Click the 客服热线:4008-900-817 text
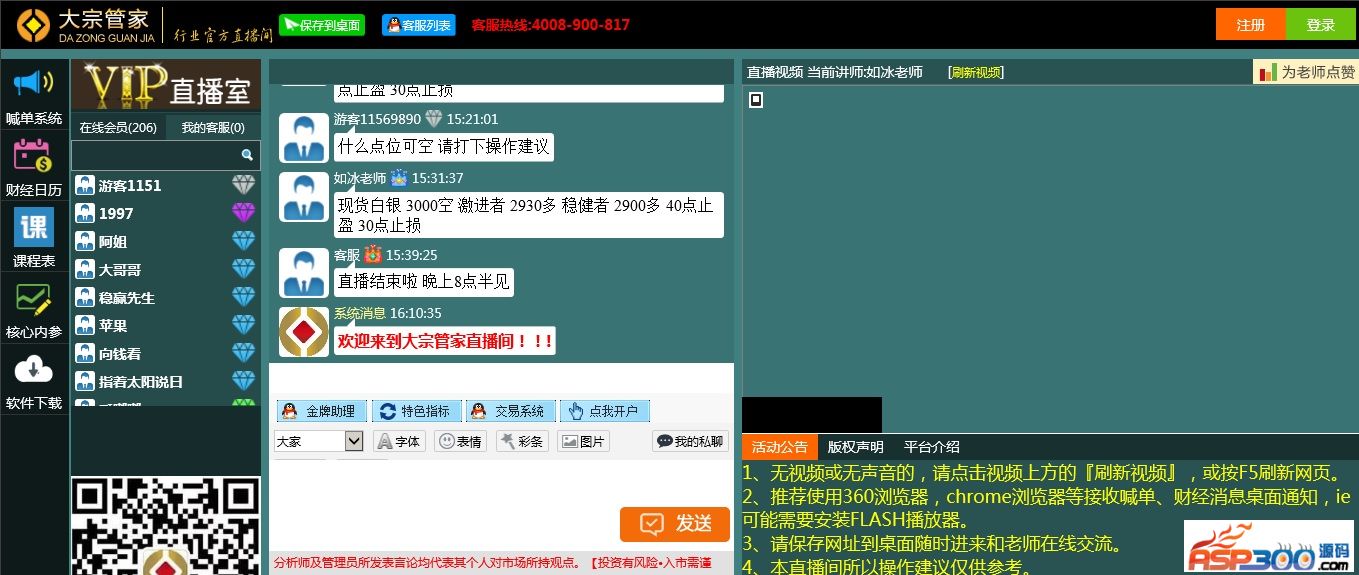 (550, 25)
